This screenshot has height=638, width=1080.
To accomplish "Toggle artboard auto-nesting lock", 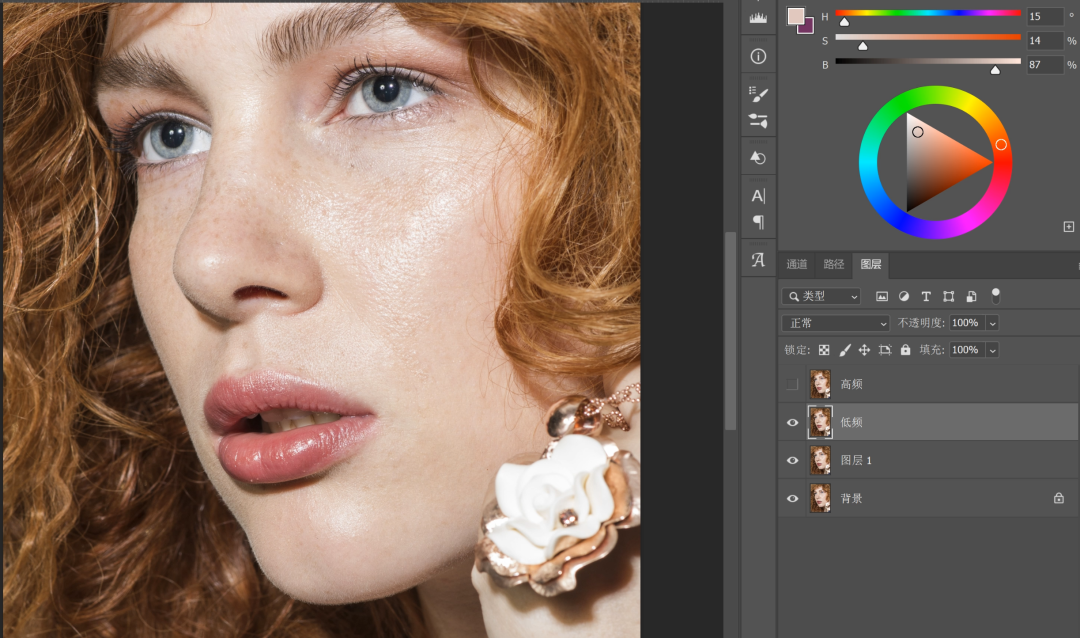I will (885, 350).
